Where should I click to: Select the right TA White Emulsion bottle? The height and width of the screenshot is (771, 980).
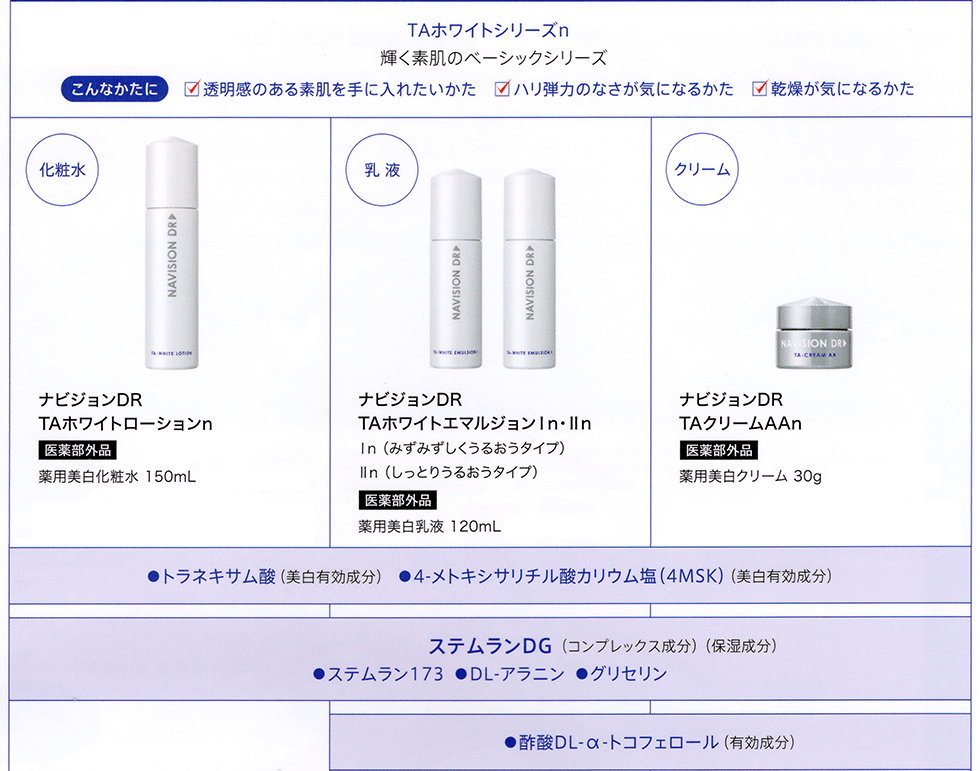[x=529, y=269]
